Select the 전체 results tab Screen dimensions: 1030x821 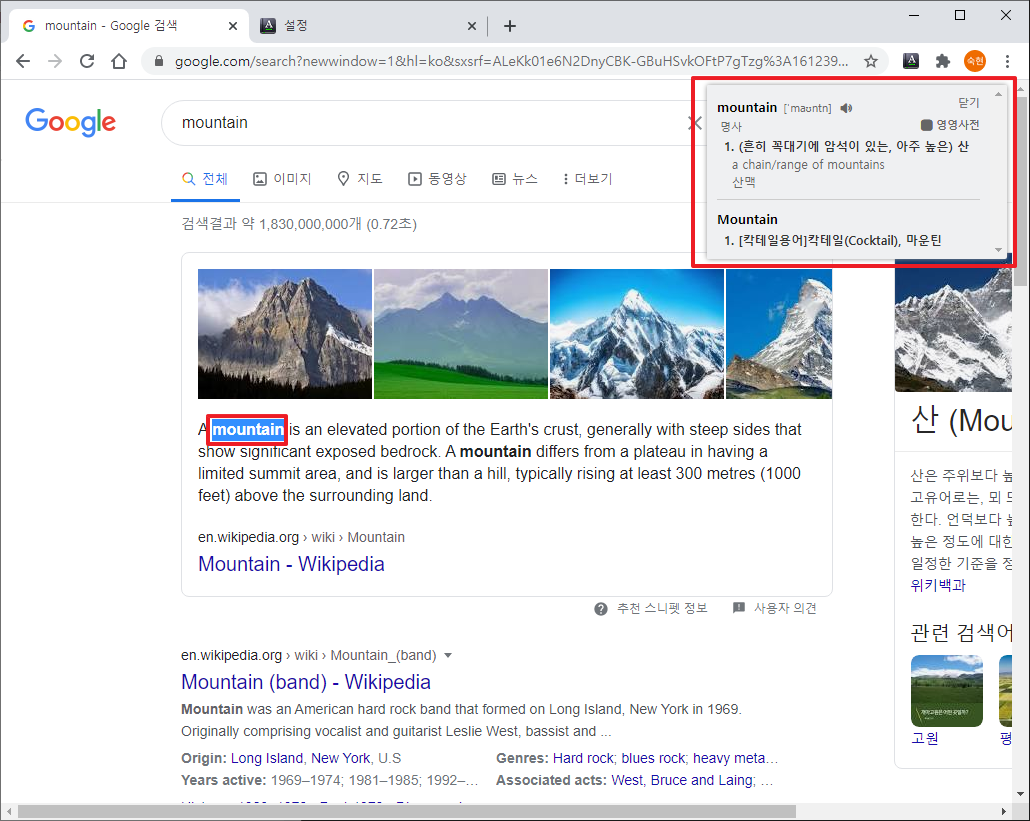pos(205,179)
